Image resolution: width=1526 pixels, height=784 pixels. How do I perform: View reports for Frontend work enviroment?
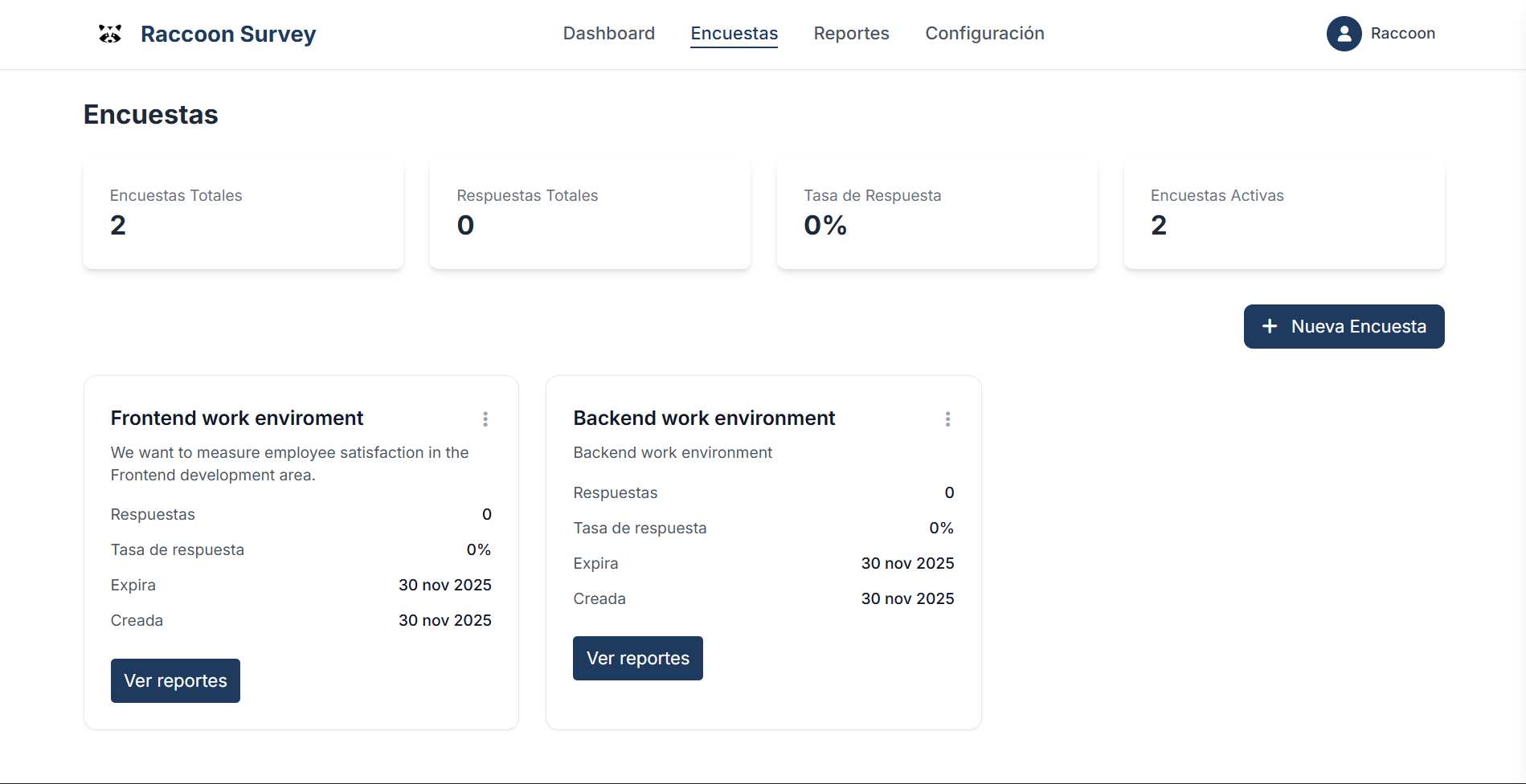(175, 680)
